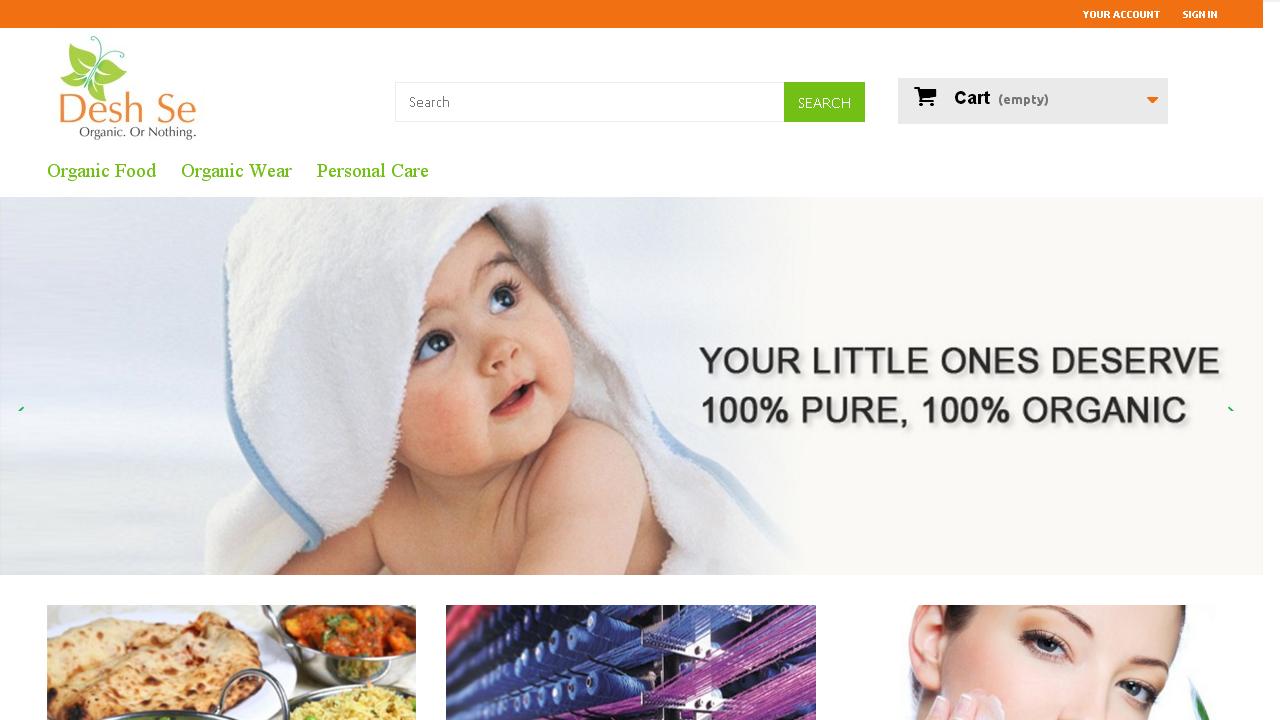The width and height of the screenshot is (1280, 720).
Task: Focus the Search text field
Action: 590,102
